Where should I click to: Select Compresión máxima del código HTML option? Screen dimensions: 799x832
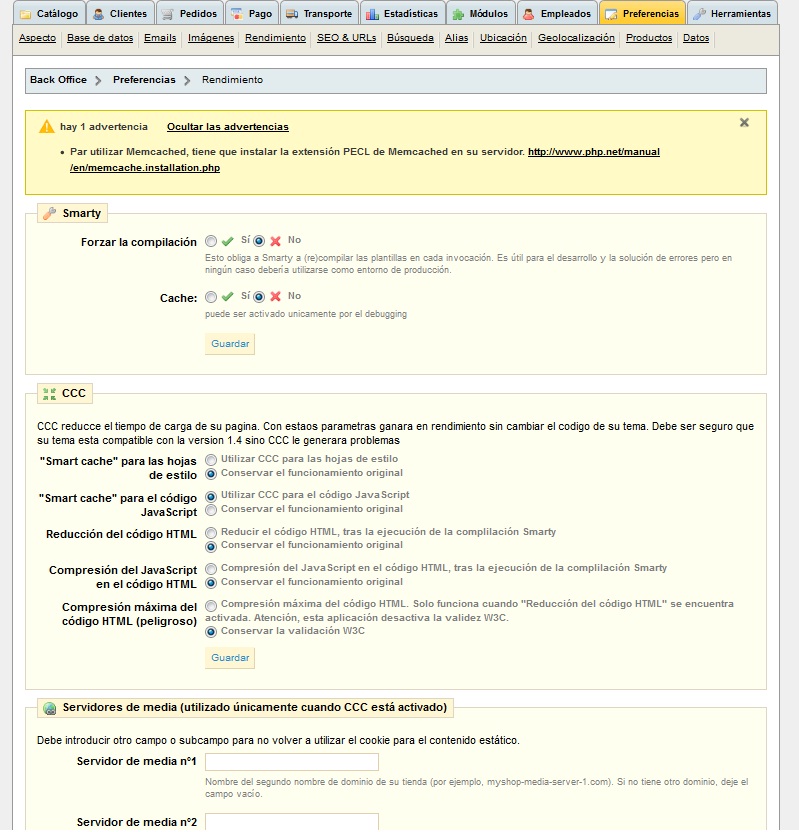(x=211, y=605)
